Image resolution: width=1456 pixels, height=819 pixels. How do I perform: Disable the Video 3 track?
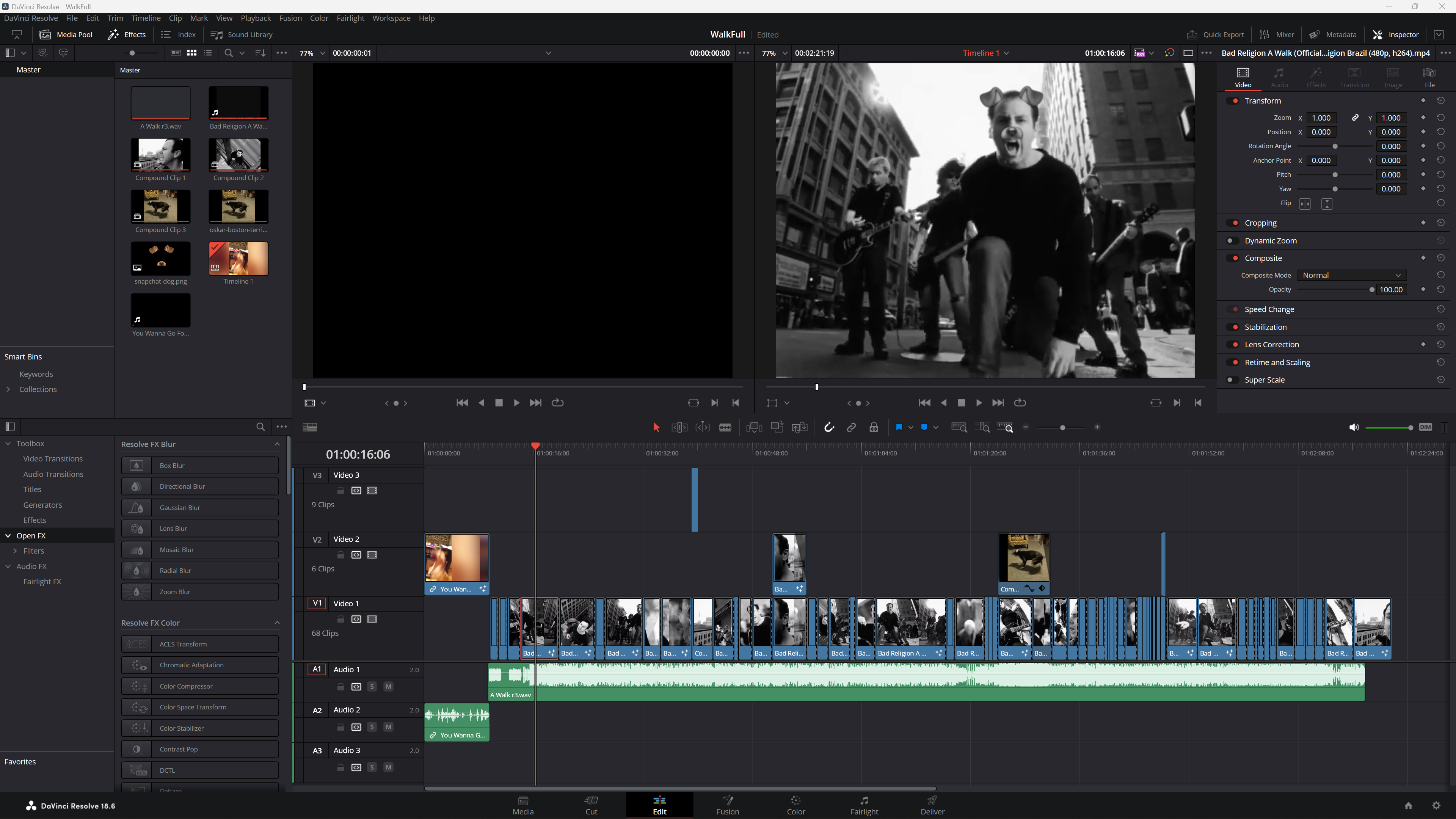[372, 491]
